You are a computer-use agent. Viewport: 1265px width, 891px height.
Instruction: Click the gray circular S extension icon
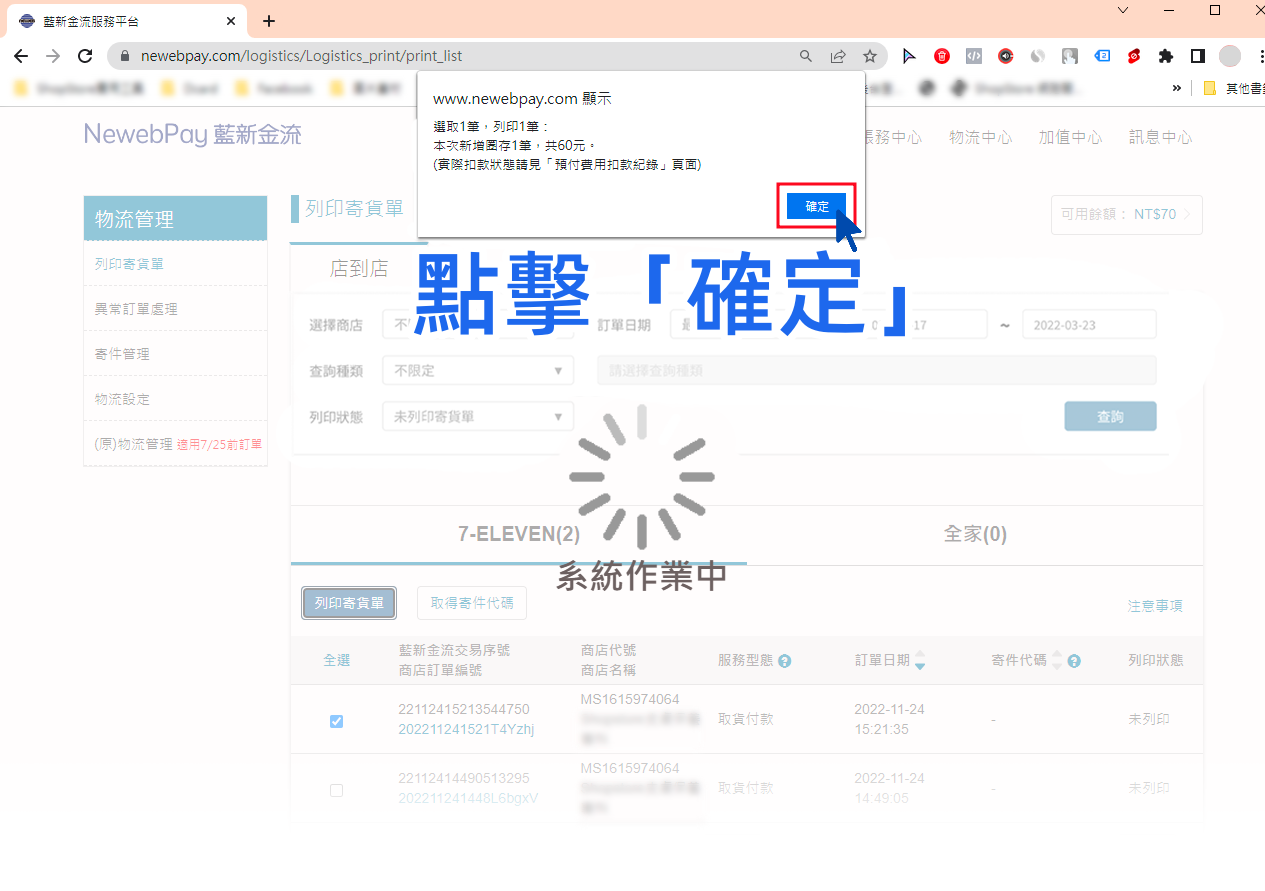(x=1038, y=56)
